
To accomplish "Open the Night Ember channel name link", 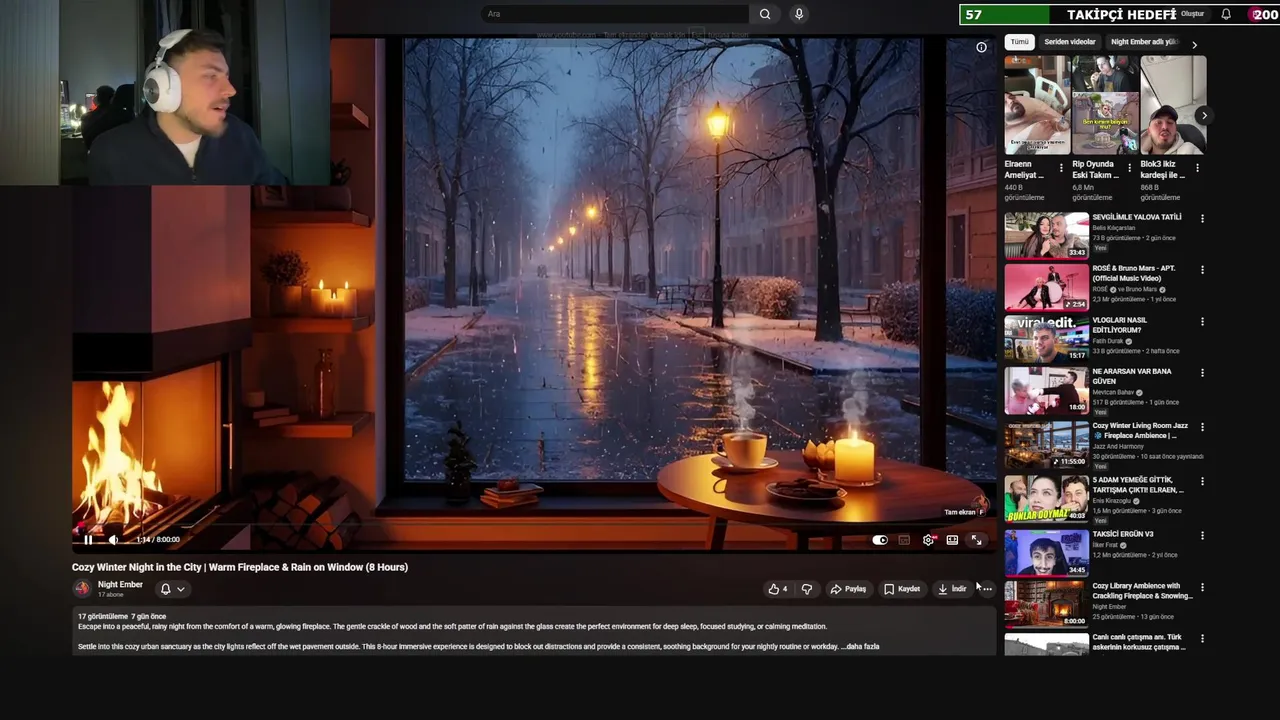I will [x=120, y=584].
